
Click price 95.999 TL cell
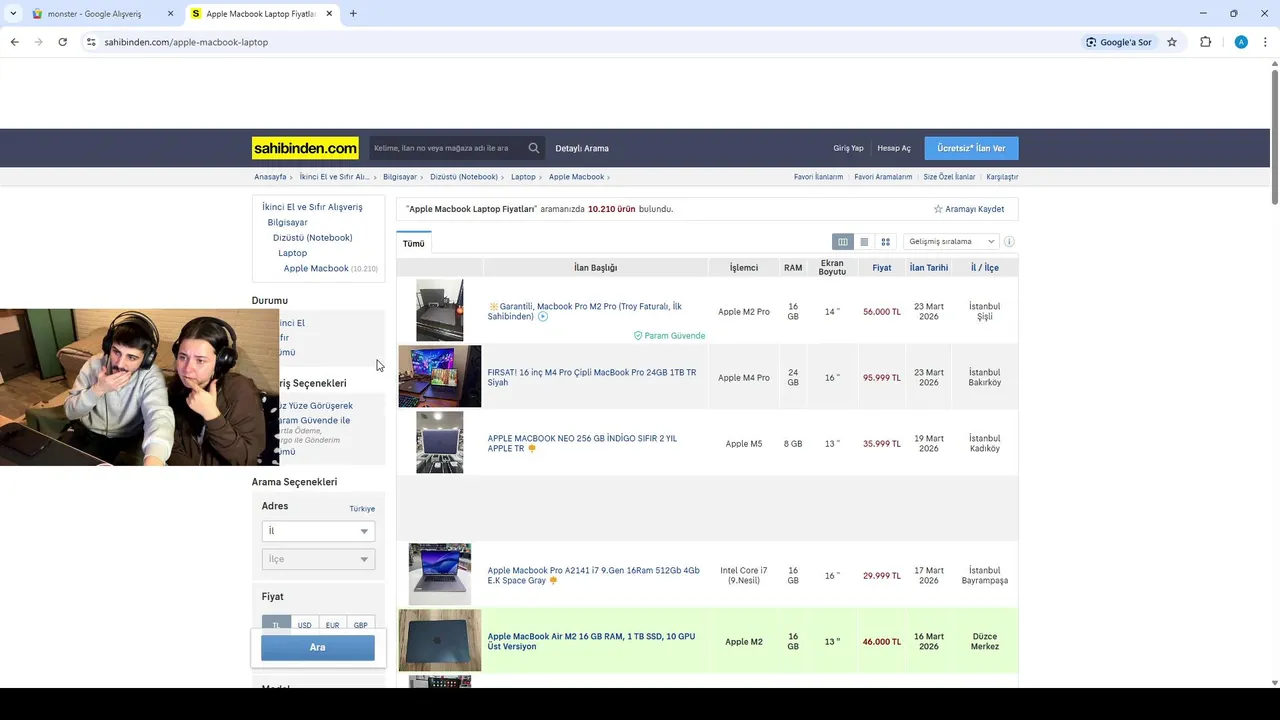(x=882, y=378)
